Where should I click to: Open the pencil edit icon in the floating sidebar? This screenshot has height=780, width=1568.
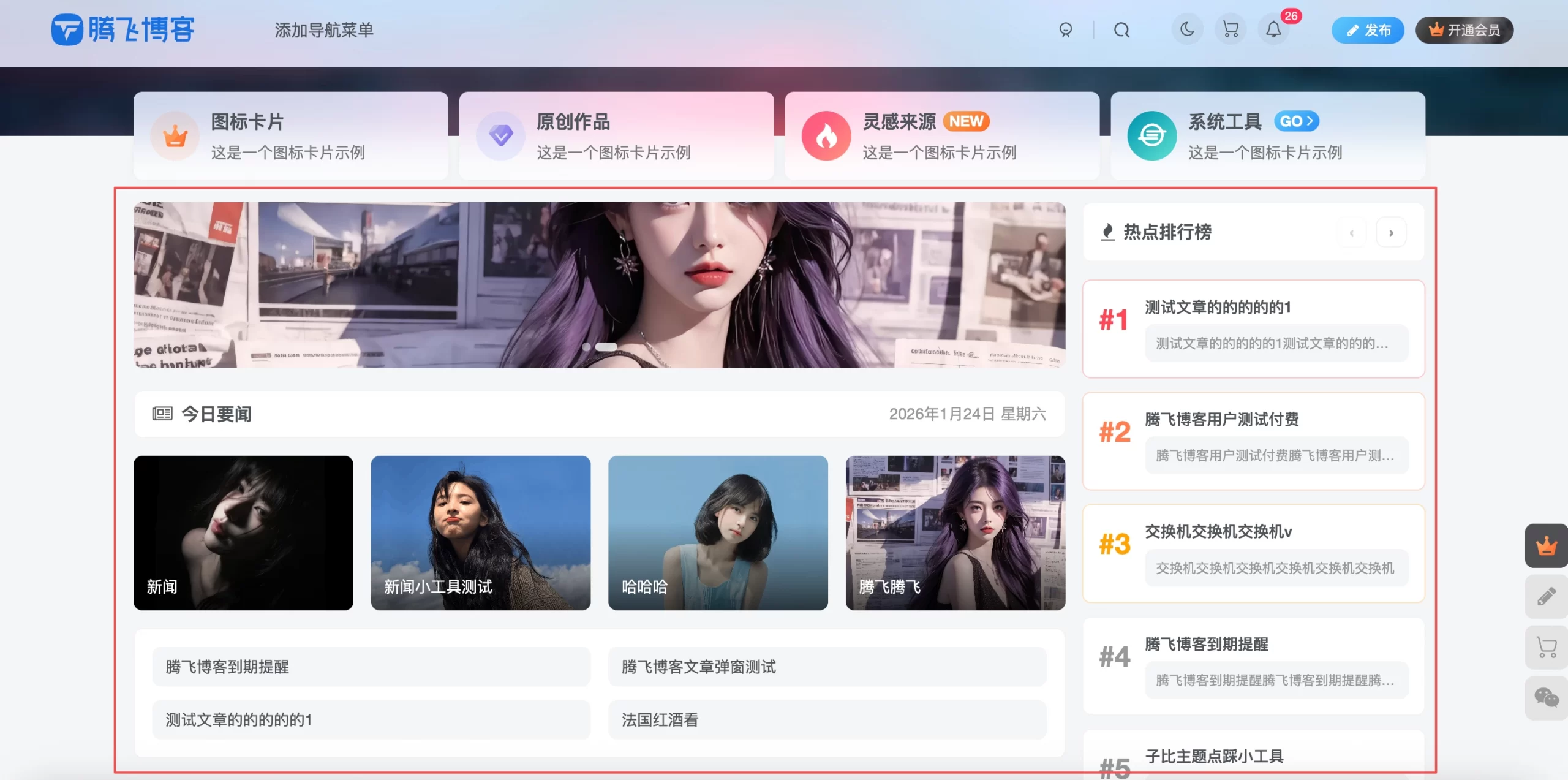1547,596
